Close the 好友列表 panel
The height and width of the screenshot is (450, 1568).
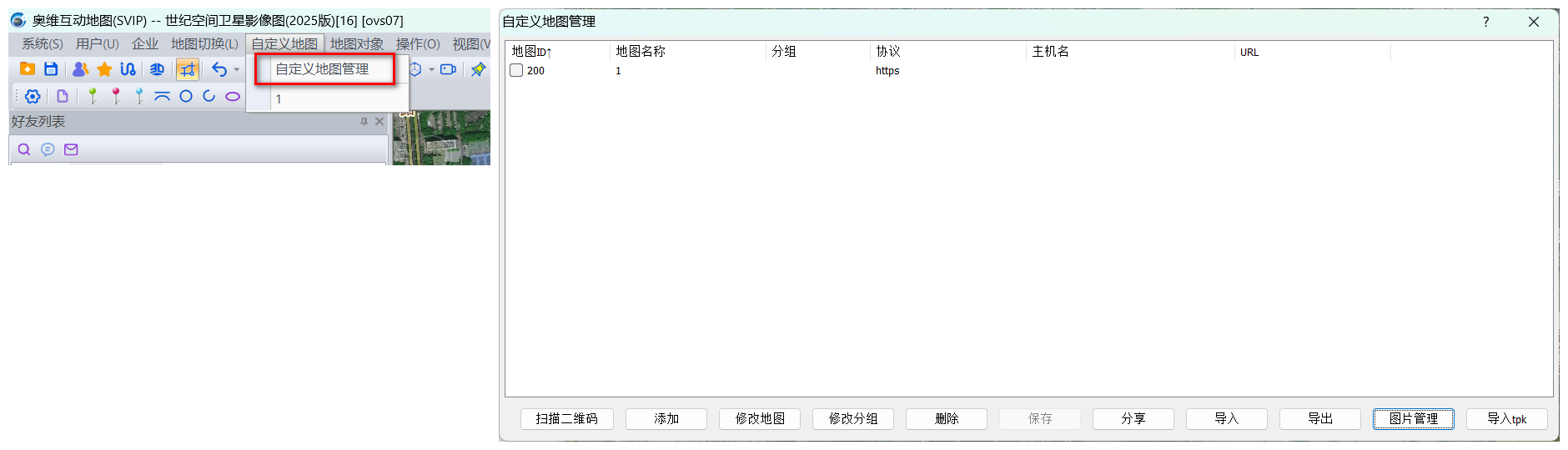pos(379,122)
